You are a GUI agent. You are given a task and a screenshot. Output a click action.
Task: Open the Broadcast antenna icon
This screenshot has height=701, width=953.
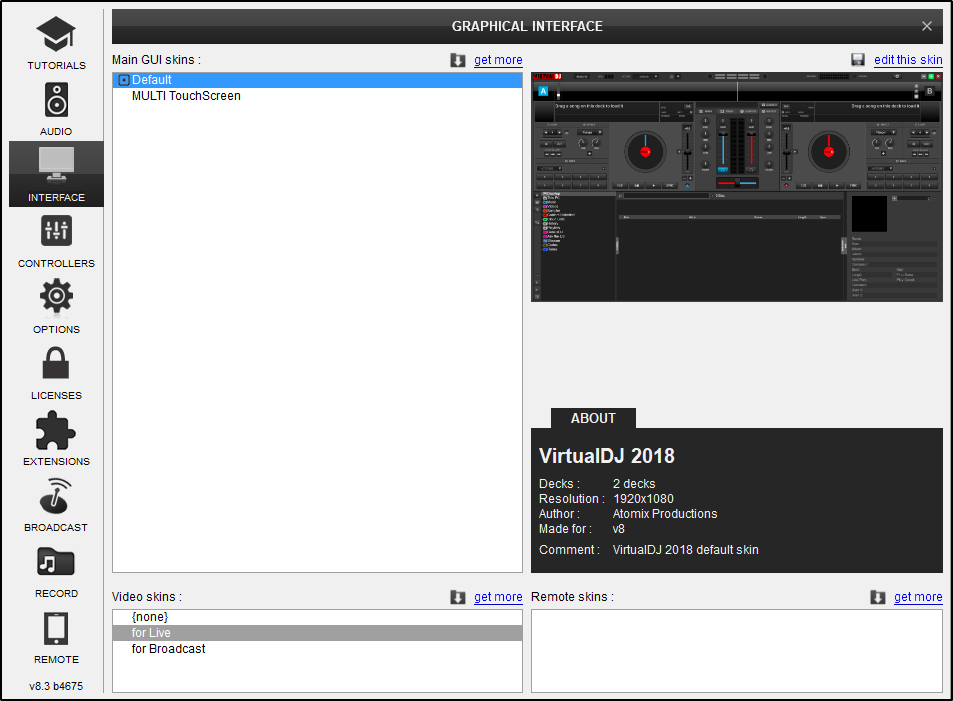tap(56, 496)
